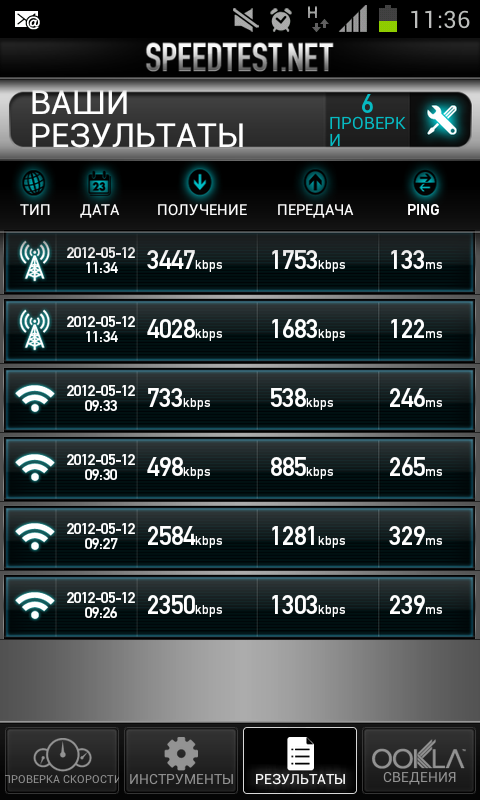Tap the 6 ПРОВЕРКИ test counter
480x800 pixels.
pos(368,120)
